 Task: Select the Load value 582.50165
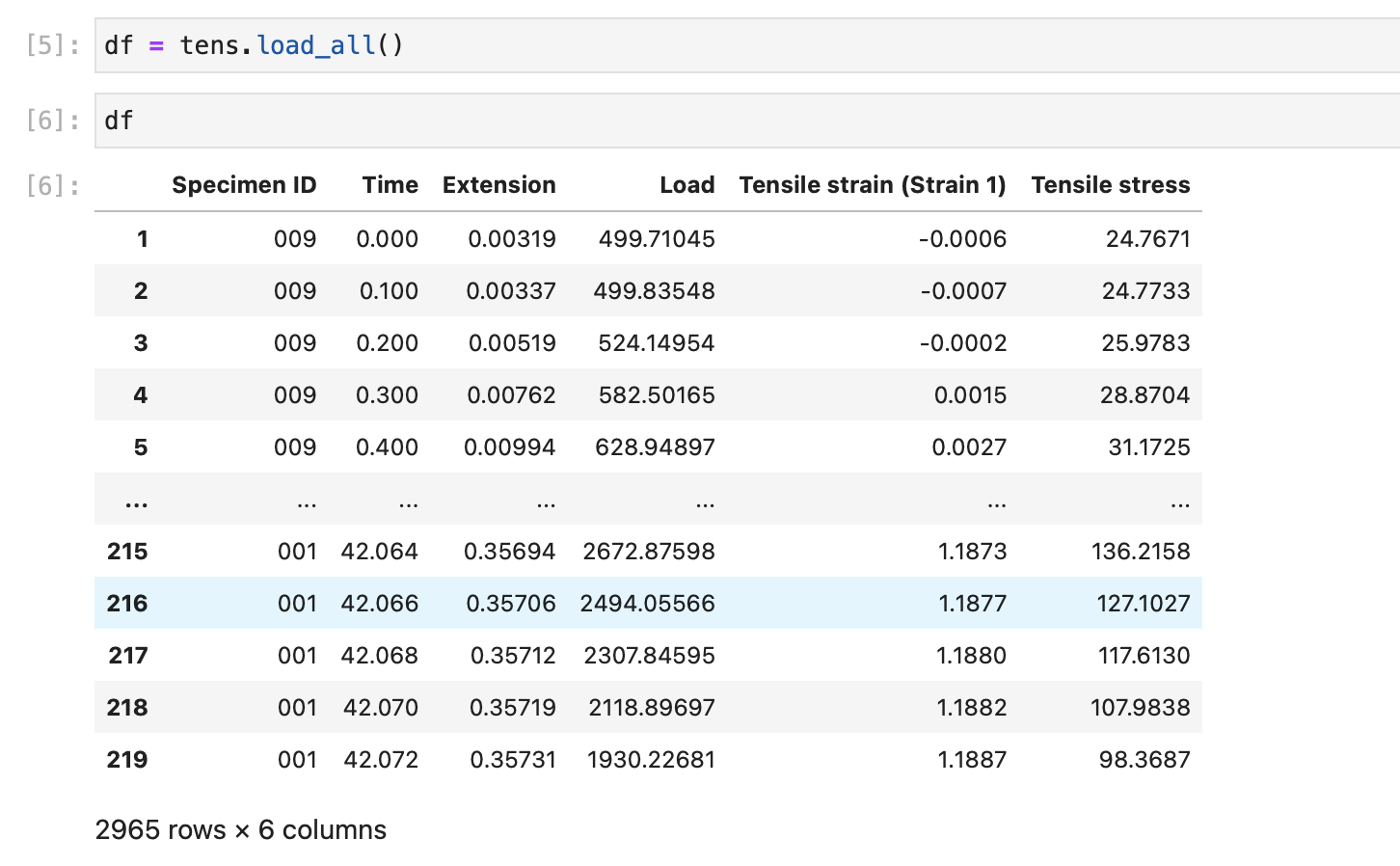pyautogui.click(x=657, y=395)
